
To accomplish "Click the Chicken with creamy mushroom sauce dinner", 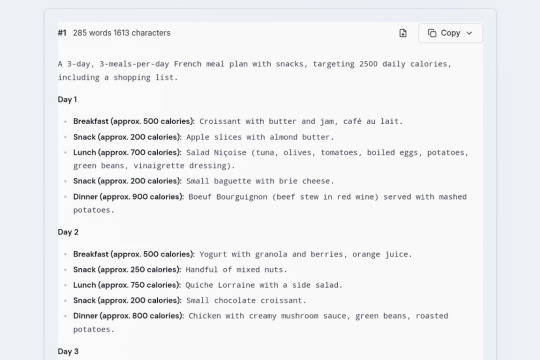I will pyautogui.click(x=261, y=322).
